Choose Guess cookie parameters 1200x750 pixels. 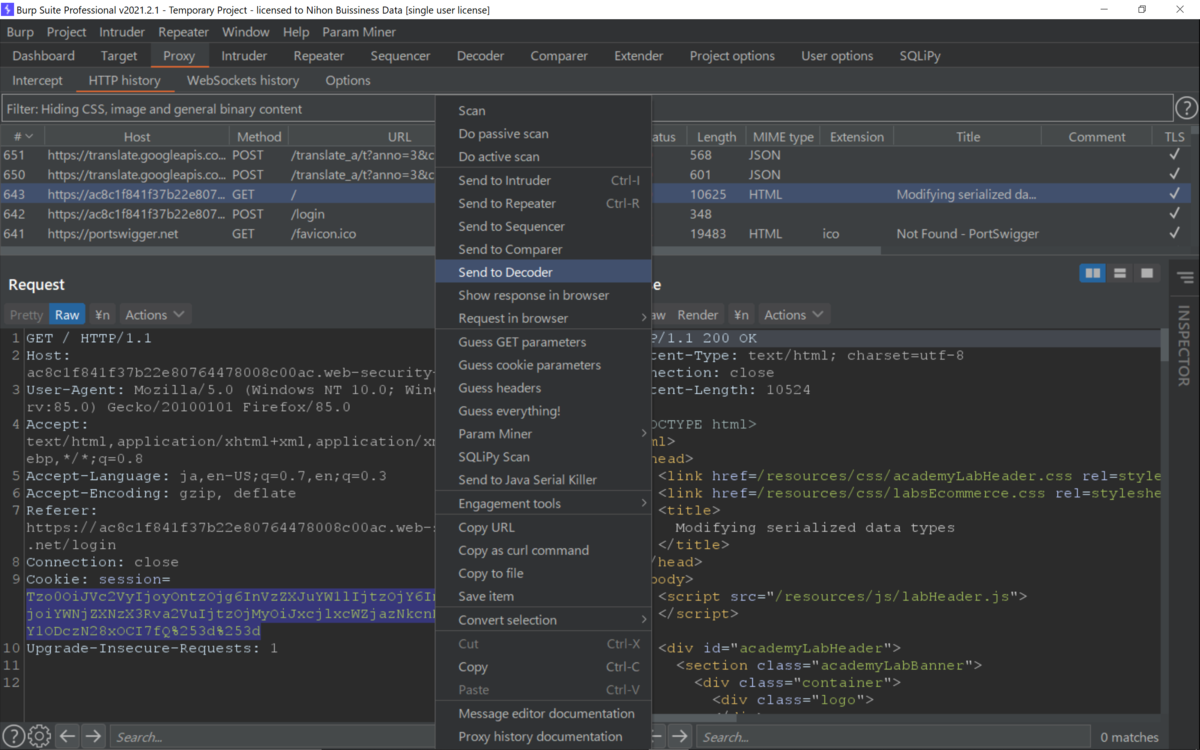point(543,365)
